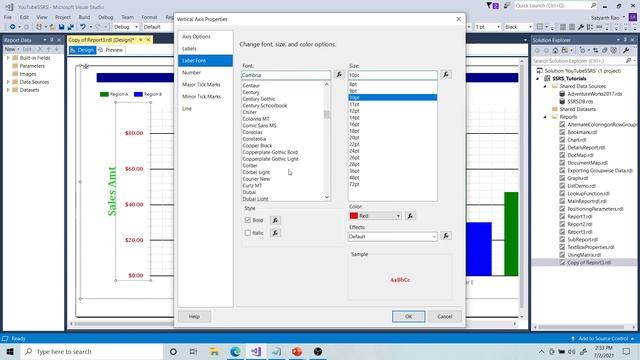Screen dimensions: 640x360
Task: Select Major Tick Marks page
Action: point(205,84)
